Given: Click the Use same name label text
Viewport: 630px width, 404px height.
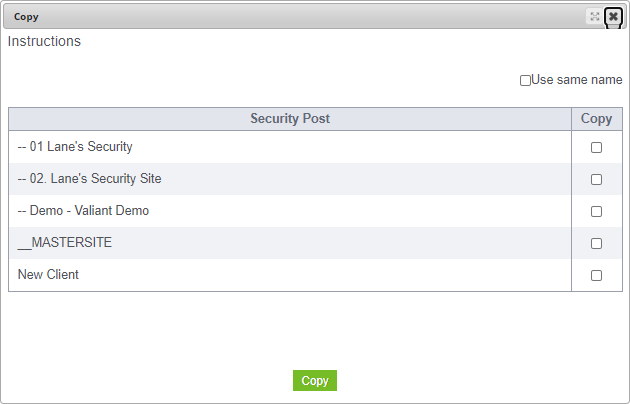Looking at the screenshot, I should pyautogui.click(x=577, y=80).
